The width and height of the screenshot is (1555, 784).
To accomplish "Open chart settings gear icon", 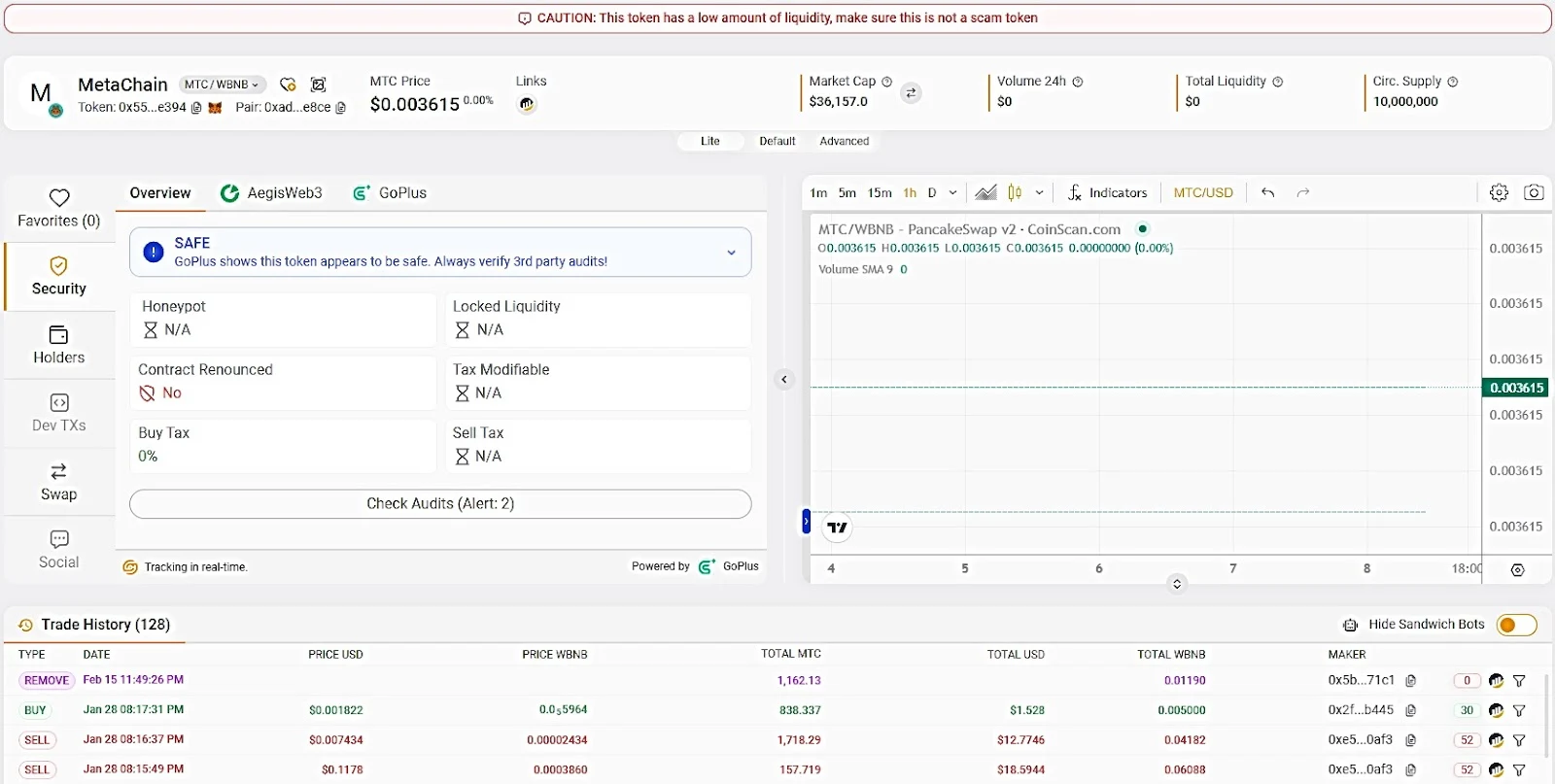I will tap(1499, 192).
